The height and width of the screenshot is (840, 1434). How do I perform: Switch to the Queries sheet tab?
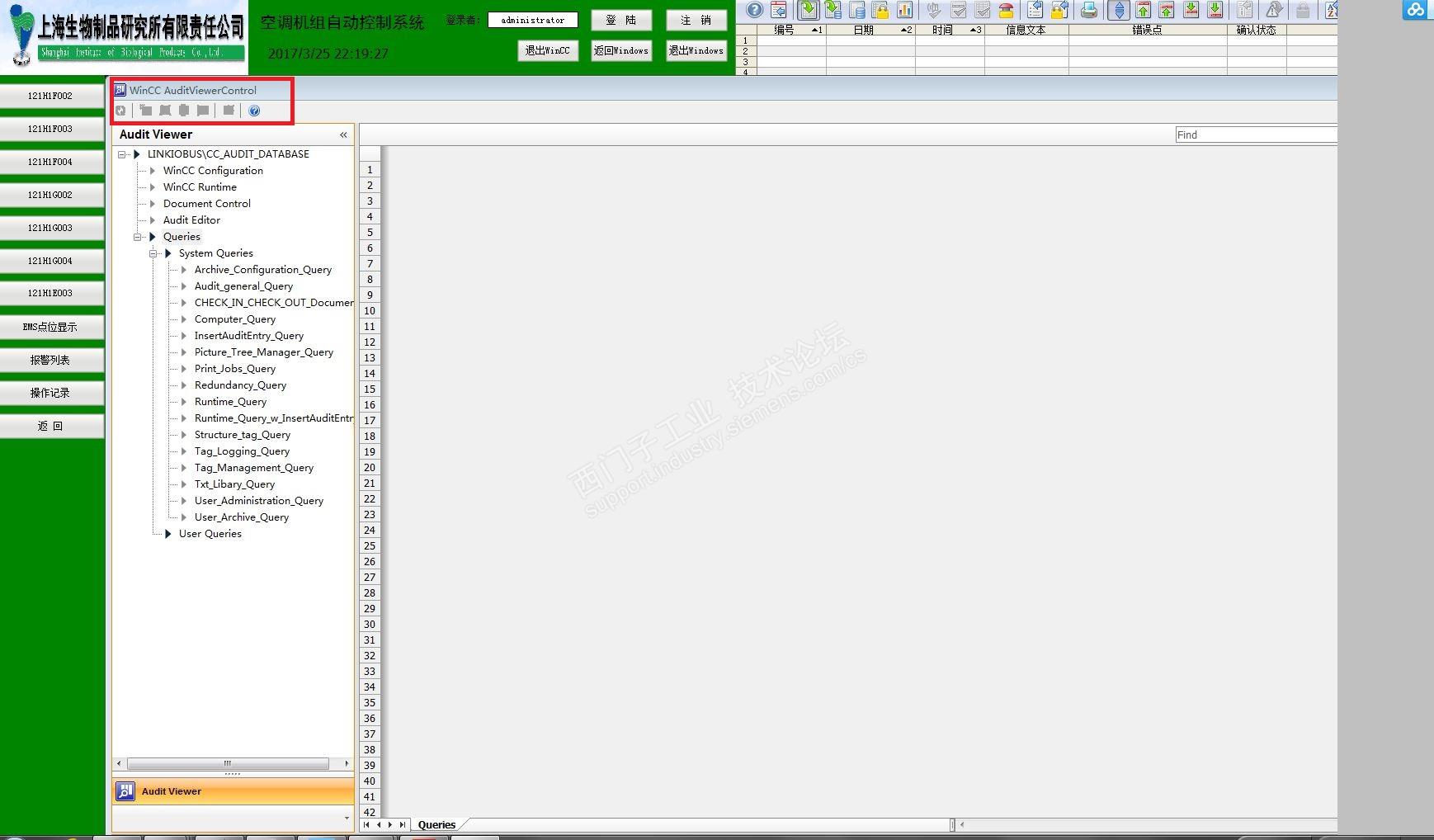[436, 824]
